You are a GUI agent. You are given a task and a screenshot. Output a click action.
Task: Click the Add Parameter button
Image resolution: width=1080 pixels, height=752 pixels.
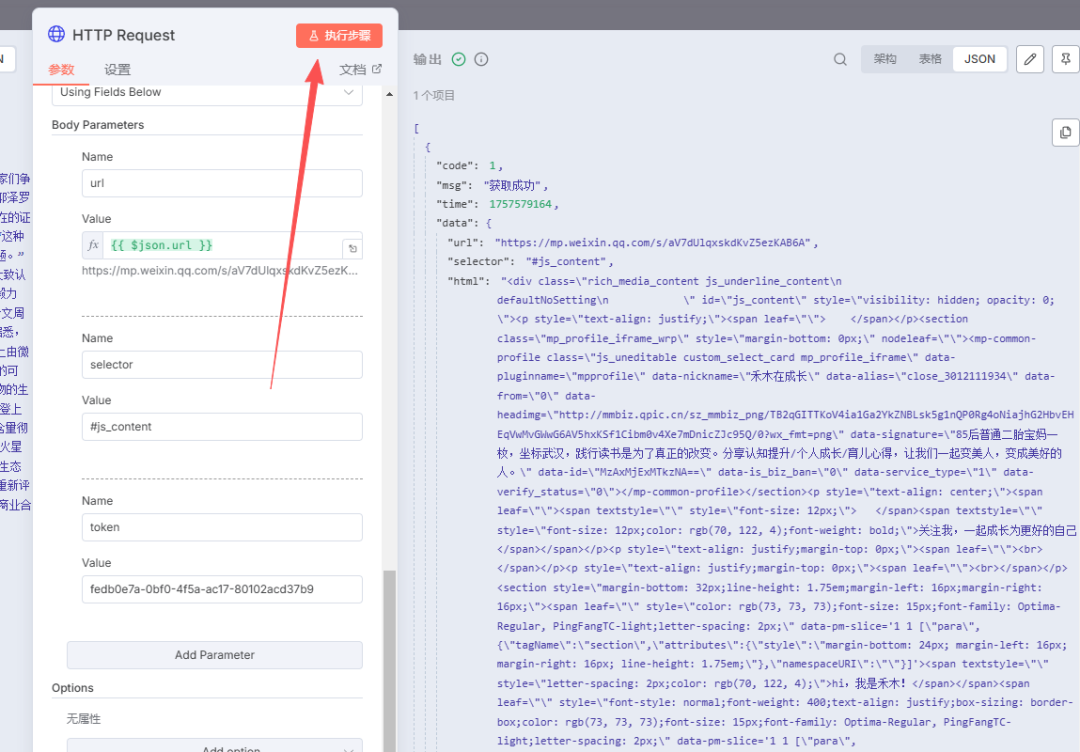tap(215, 655)
